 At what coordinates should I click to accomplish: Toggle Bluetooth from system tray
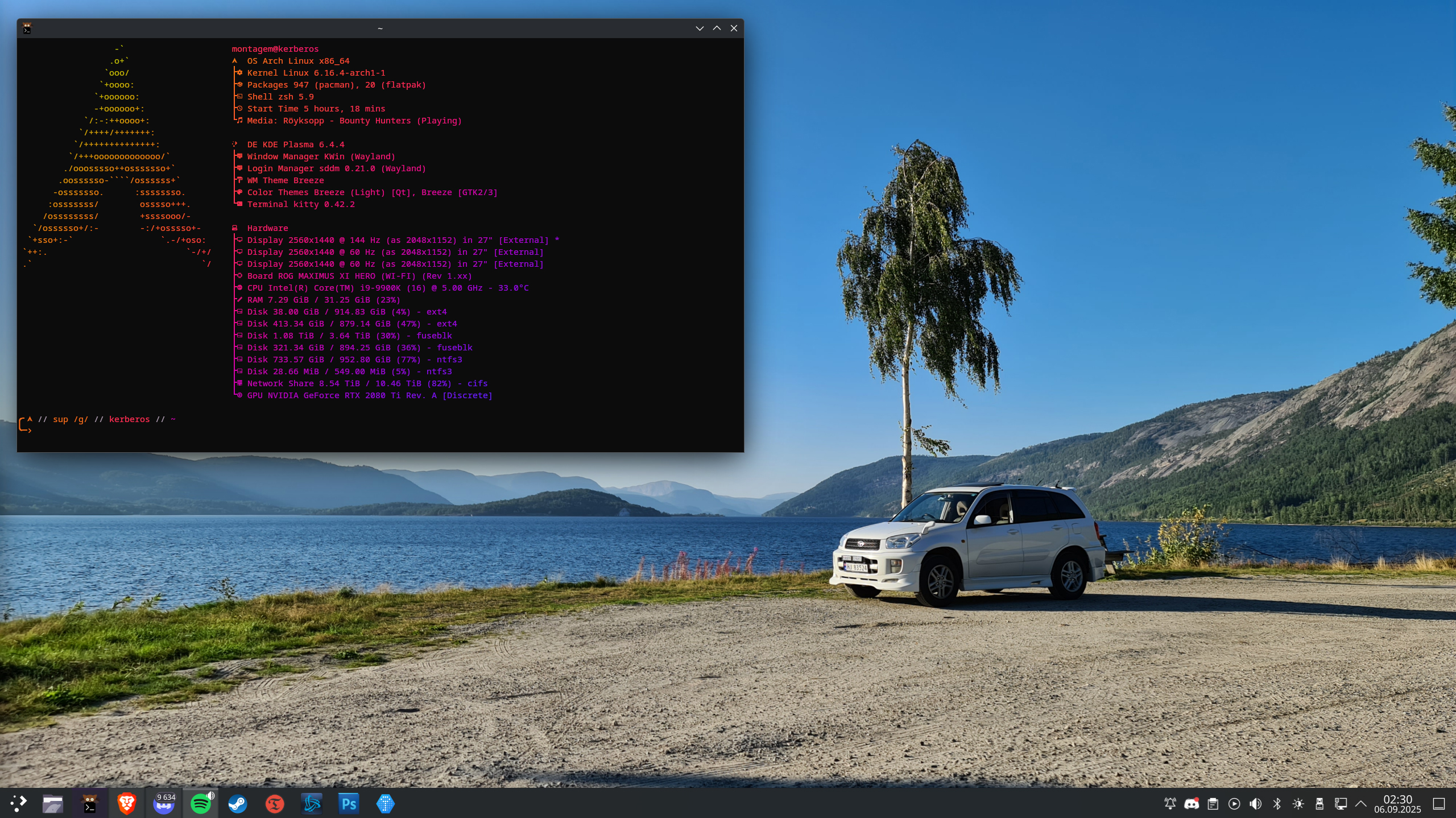[1277, 803]
